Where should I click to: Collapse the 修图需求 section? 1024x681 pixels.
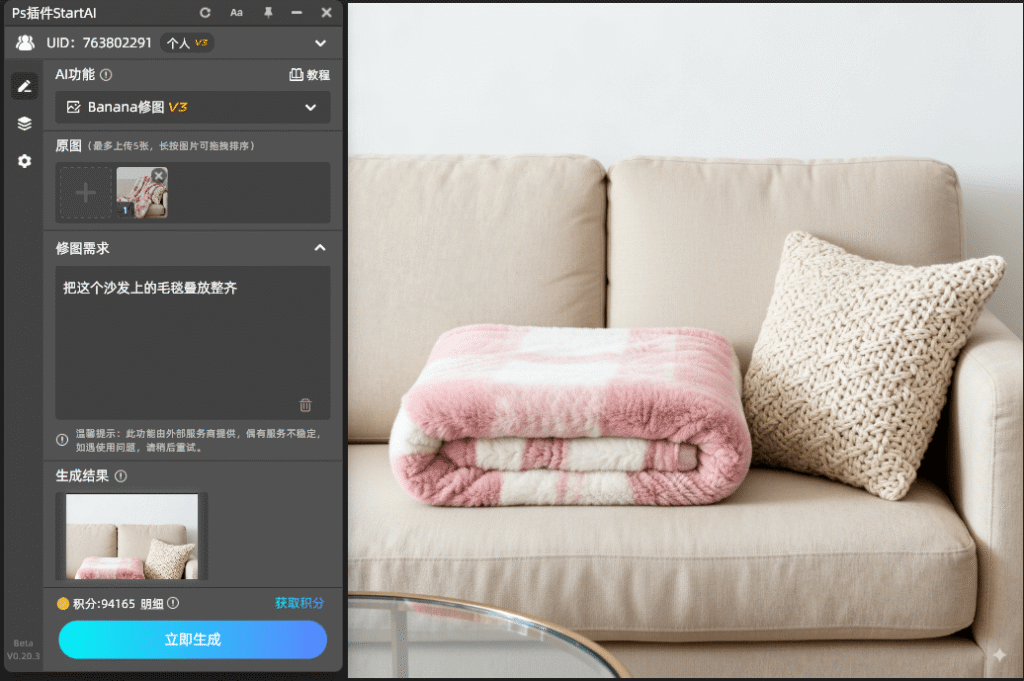point(320,248)
